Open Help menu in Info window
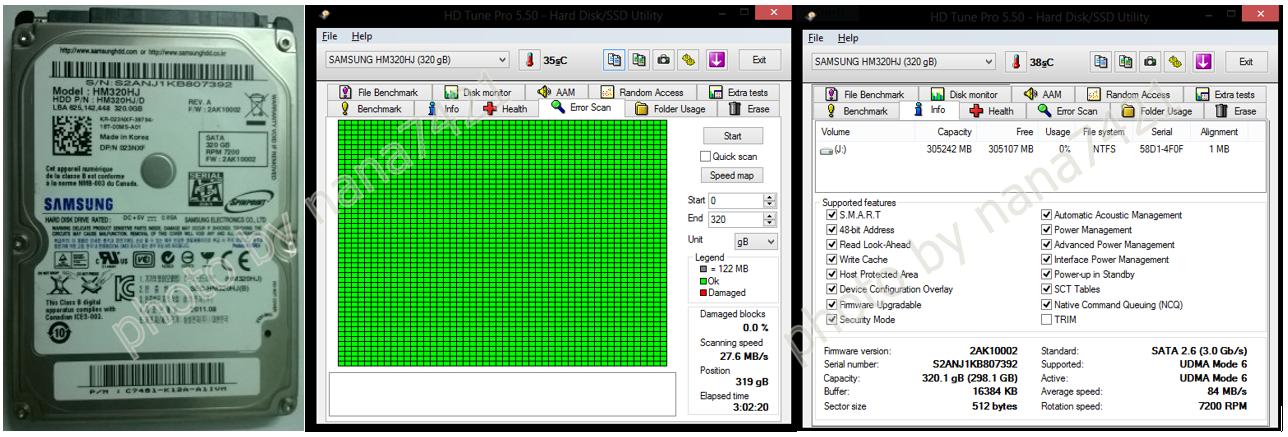1288x437 pixels. coord(848,38)
